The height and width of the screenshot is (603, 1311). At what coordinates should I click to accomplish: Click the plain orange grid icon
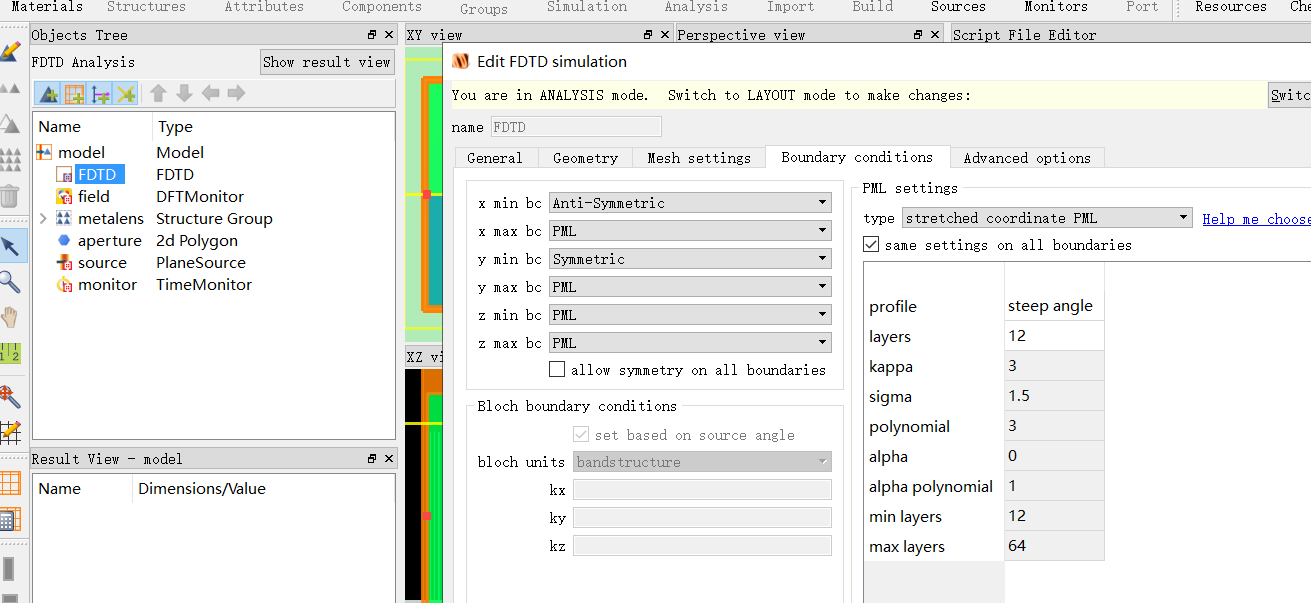pos(10,483)
